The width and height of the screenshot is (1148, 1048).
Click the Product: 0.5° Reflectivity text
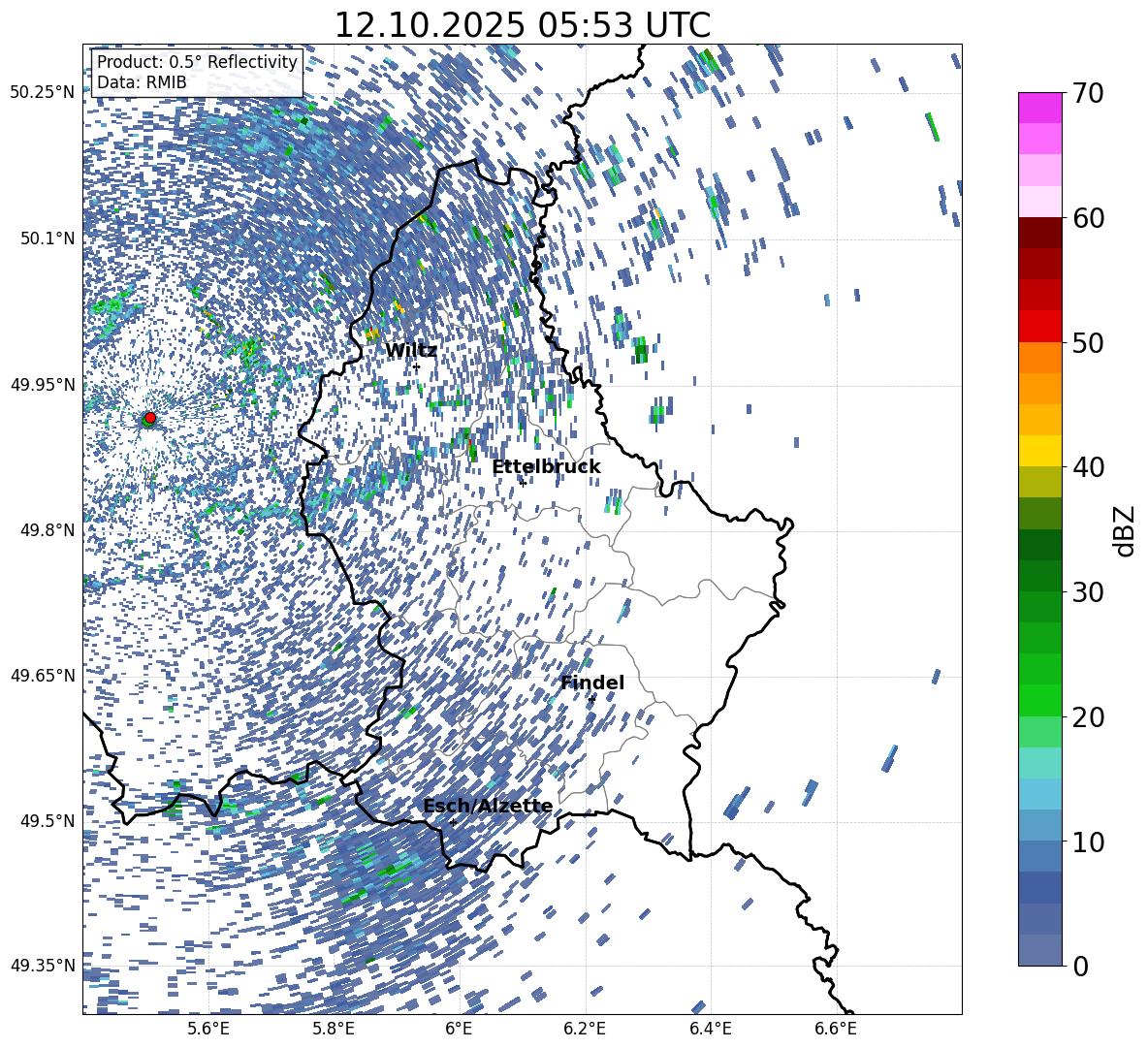pyautogui.click(x=197, y=62)
